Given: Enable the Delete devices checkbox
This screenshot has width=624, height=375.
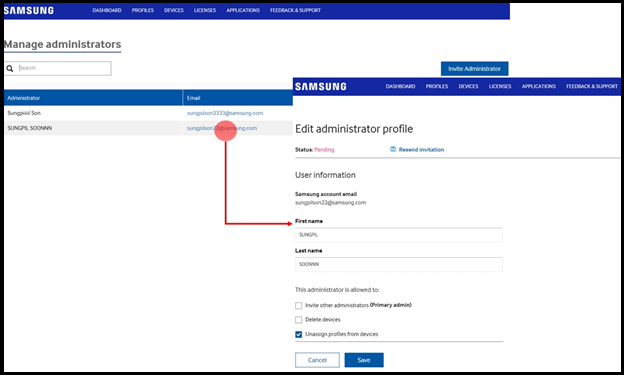Looking at the screenshot, I should [x=298, y=320].
